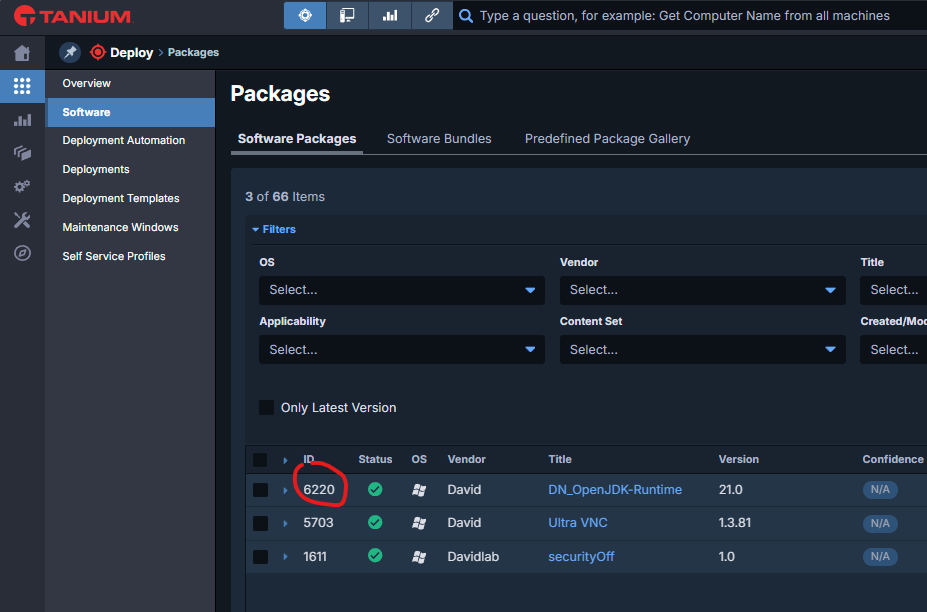Click the wrench and screwdriver tools icon
The height and width of the screenshot is (612, 927).
pyautogui.click(x=22, y=220)
